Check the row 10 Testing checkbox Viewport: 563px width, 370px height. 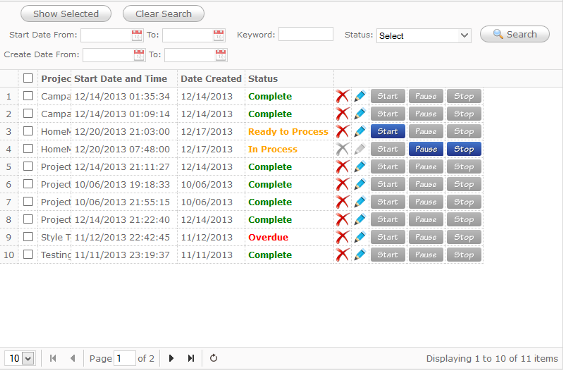(x=28, y=254)
